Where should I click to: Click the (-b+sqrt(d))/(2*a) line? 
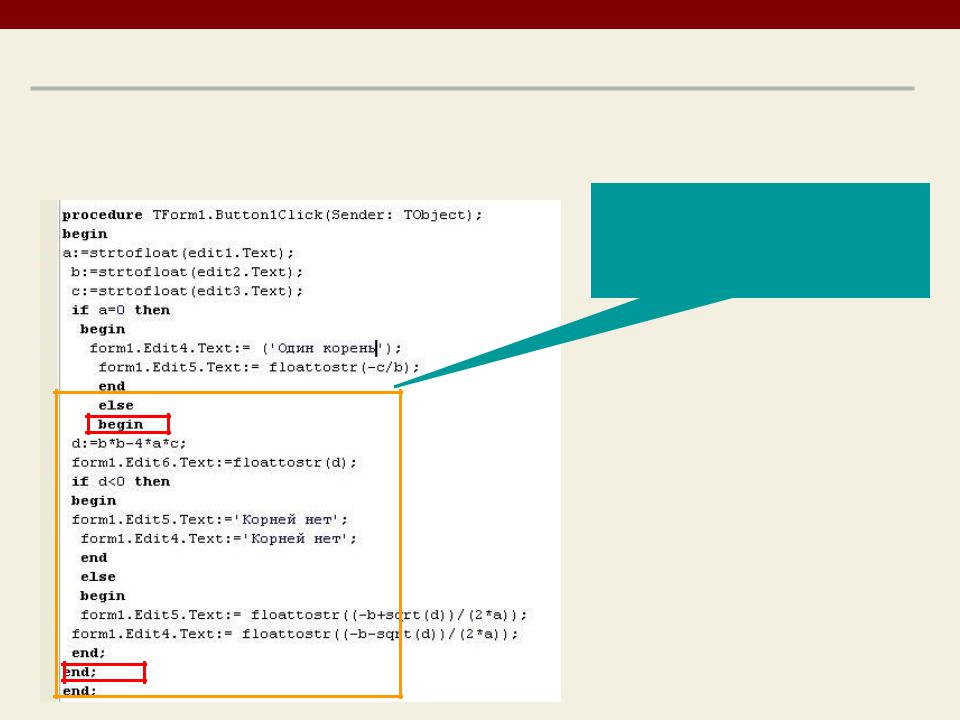point(304,615)
